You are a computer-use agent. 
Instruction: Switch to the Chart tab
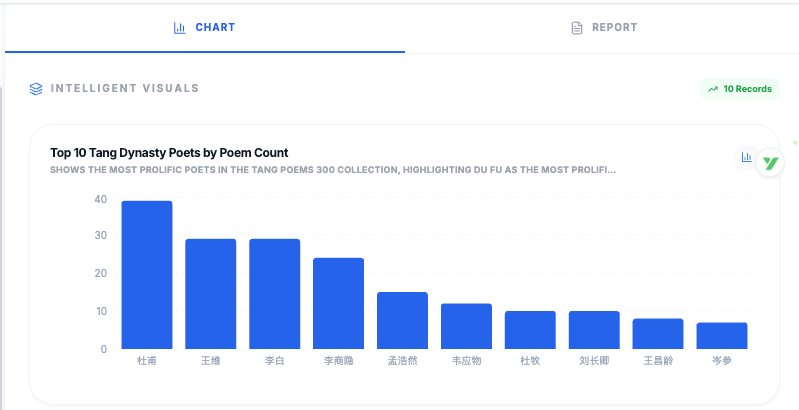click(205, 27)
